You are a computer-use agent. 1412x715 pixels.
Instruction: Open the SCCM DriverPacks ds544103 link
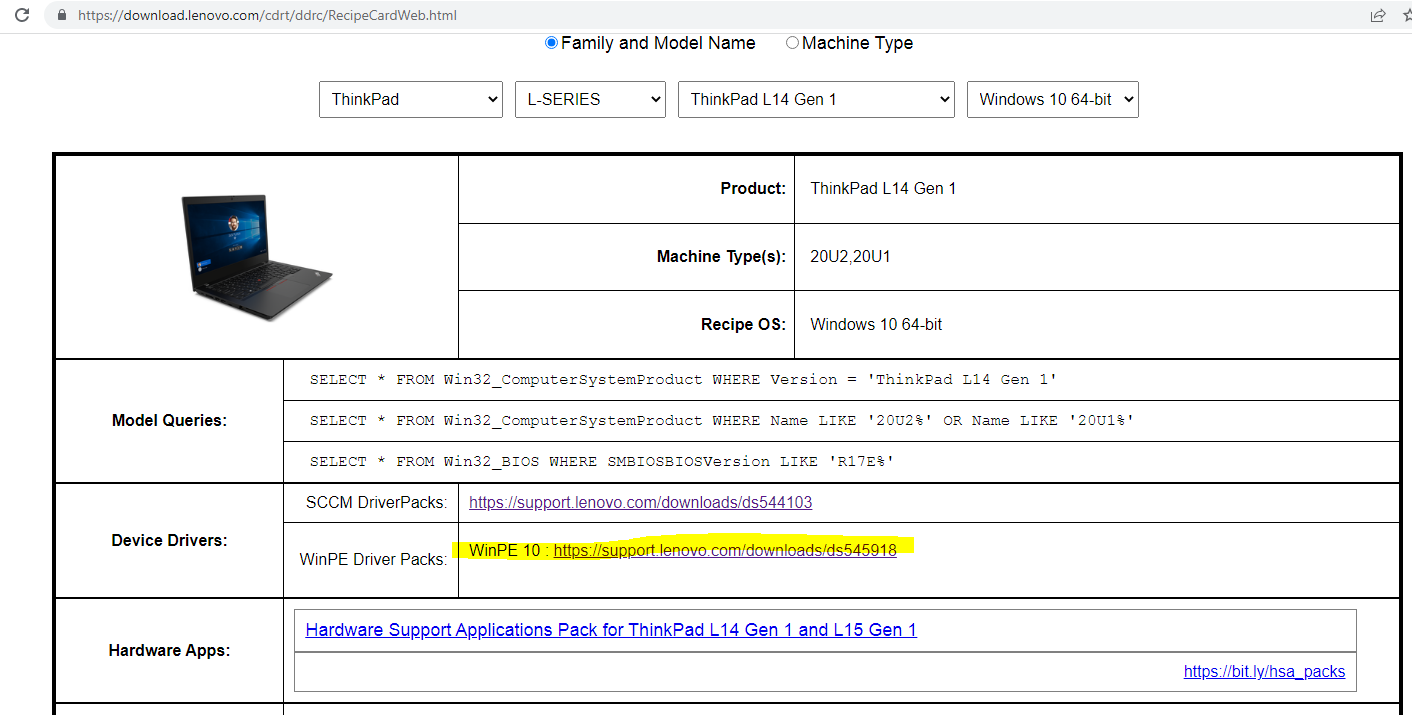pos(640,502)
